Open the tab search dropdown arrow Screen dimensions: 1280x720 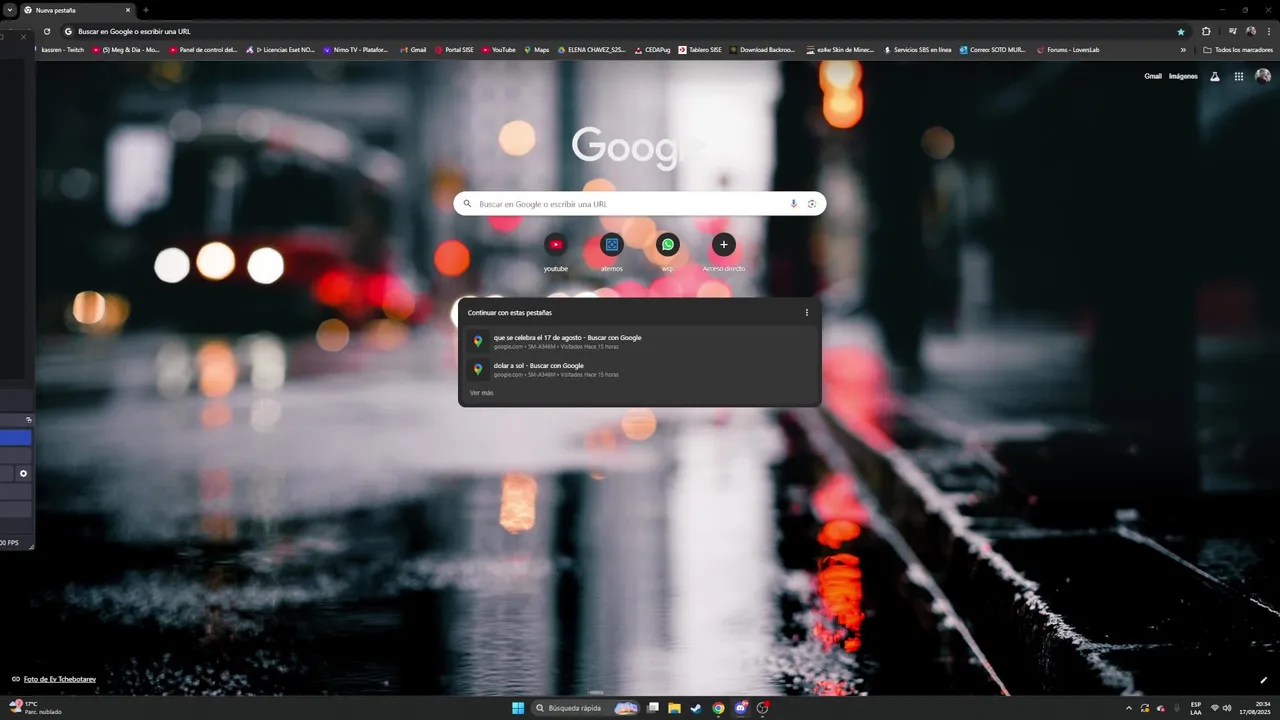(9, 10)
